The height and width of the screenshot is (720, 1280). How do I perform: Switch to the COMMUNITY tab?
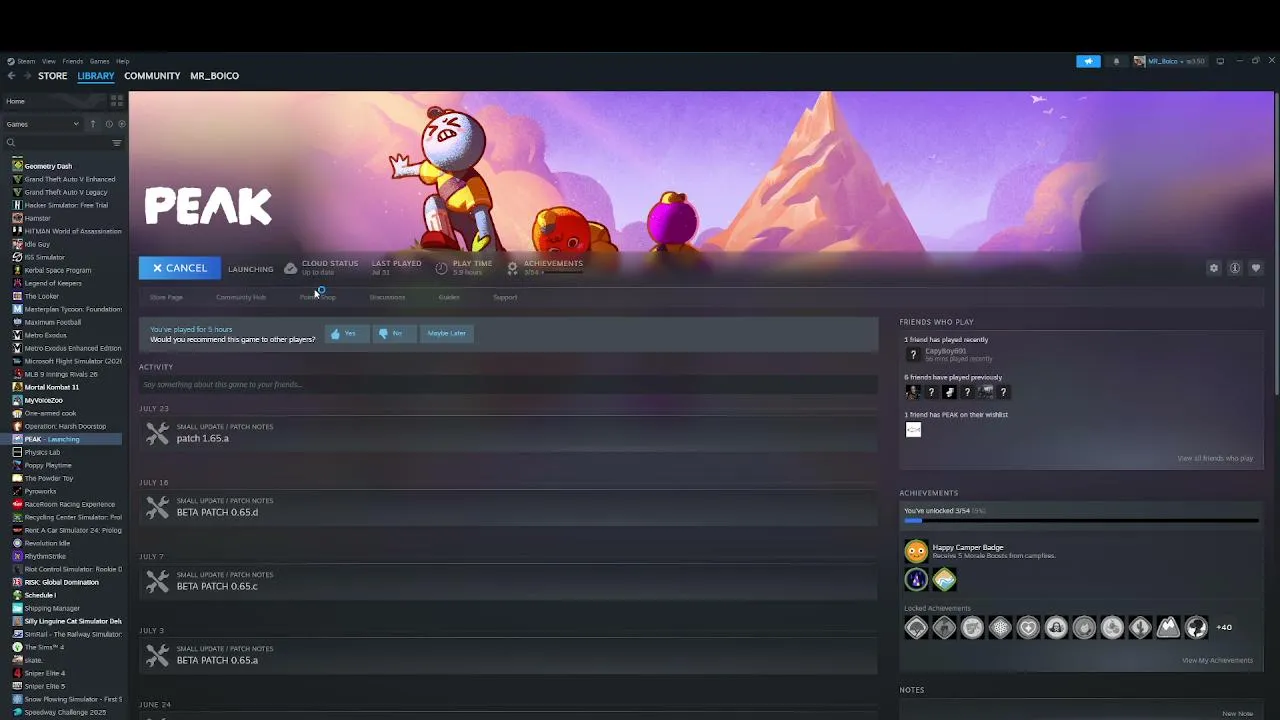[x=152, y=76]
